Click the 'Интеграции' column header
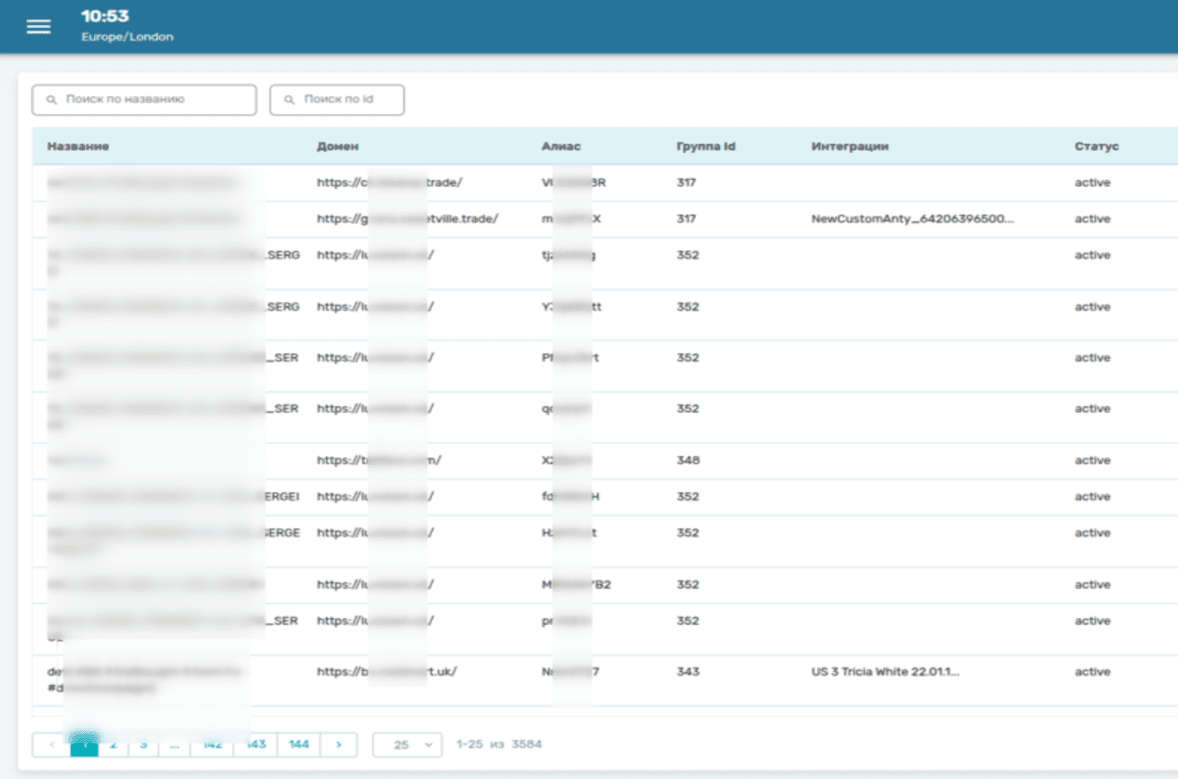This screenshot has width=1178, height=779. [x=849, y=147]
